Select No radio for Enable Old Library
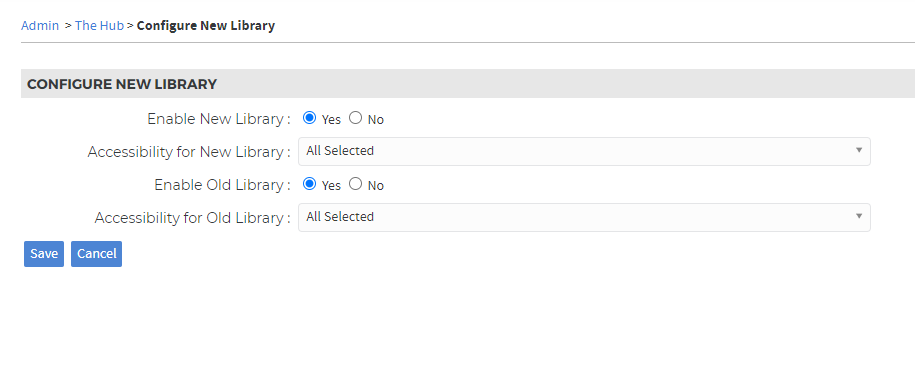915x370 pixels. click(355, 184)
